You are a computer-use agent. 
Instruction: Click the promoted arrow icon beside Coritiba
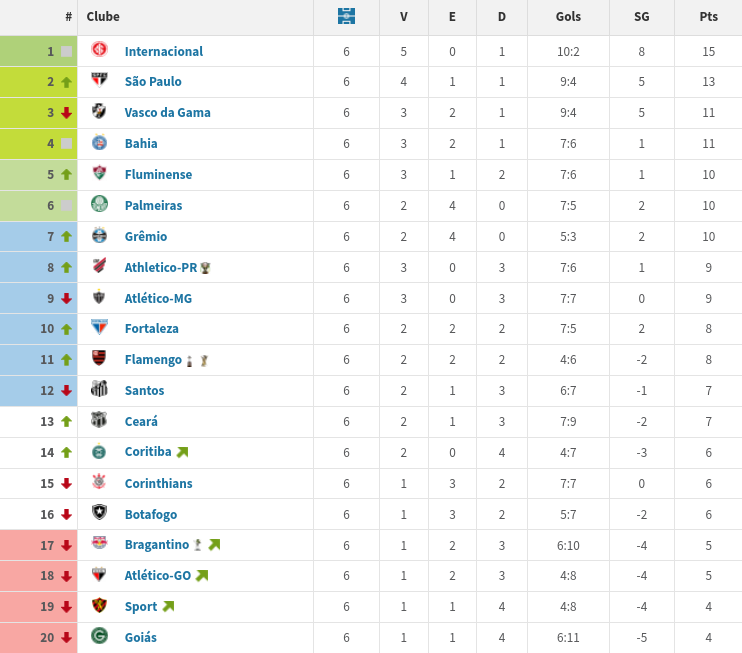(182, 452)
